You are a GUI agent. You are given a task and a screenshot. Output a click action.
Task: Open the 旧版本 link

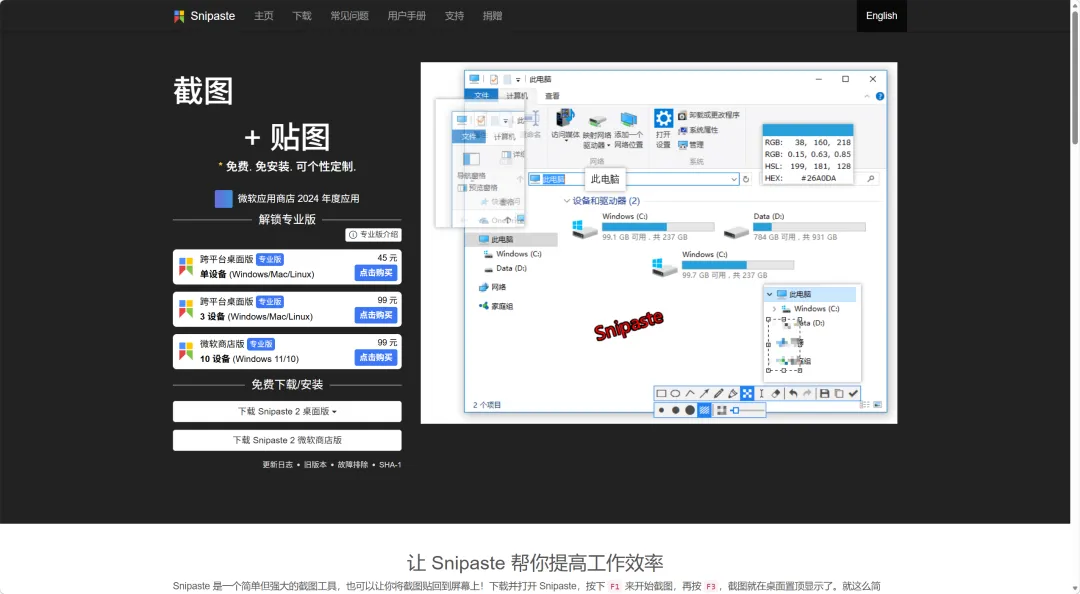pos(315,465)
